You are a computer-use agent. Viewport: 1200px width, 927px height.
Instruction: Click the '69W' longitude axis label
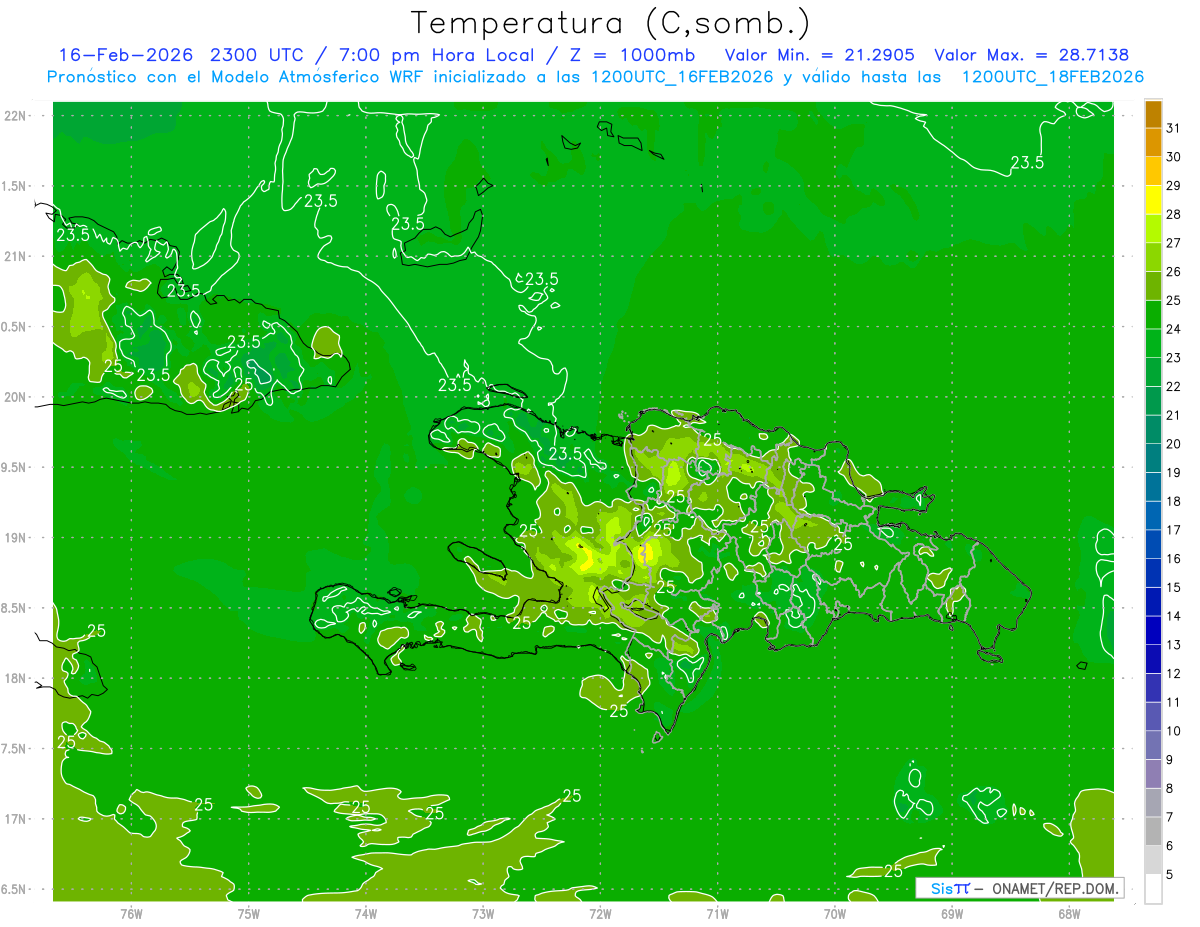click(x=952, y=914)
